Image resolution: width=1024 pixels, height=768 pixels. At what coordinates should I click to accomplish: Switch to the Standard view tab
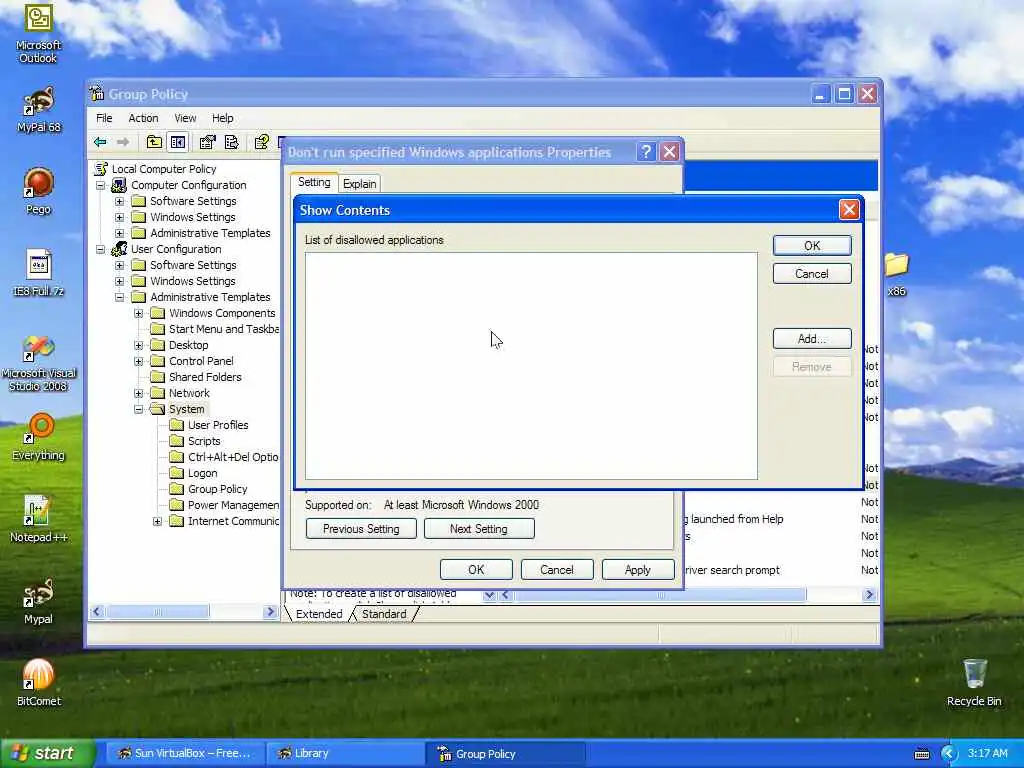[x=384, y=614]
